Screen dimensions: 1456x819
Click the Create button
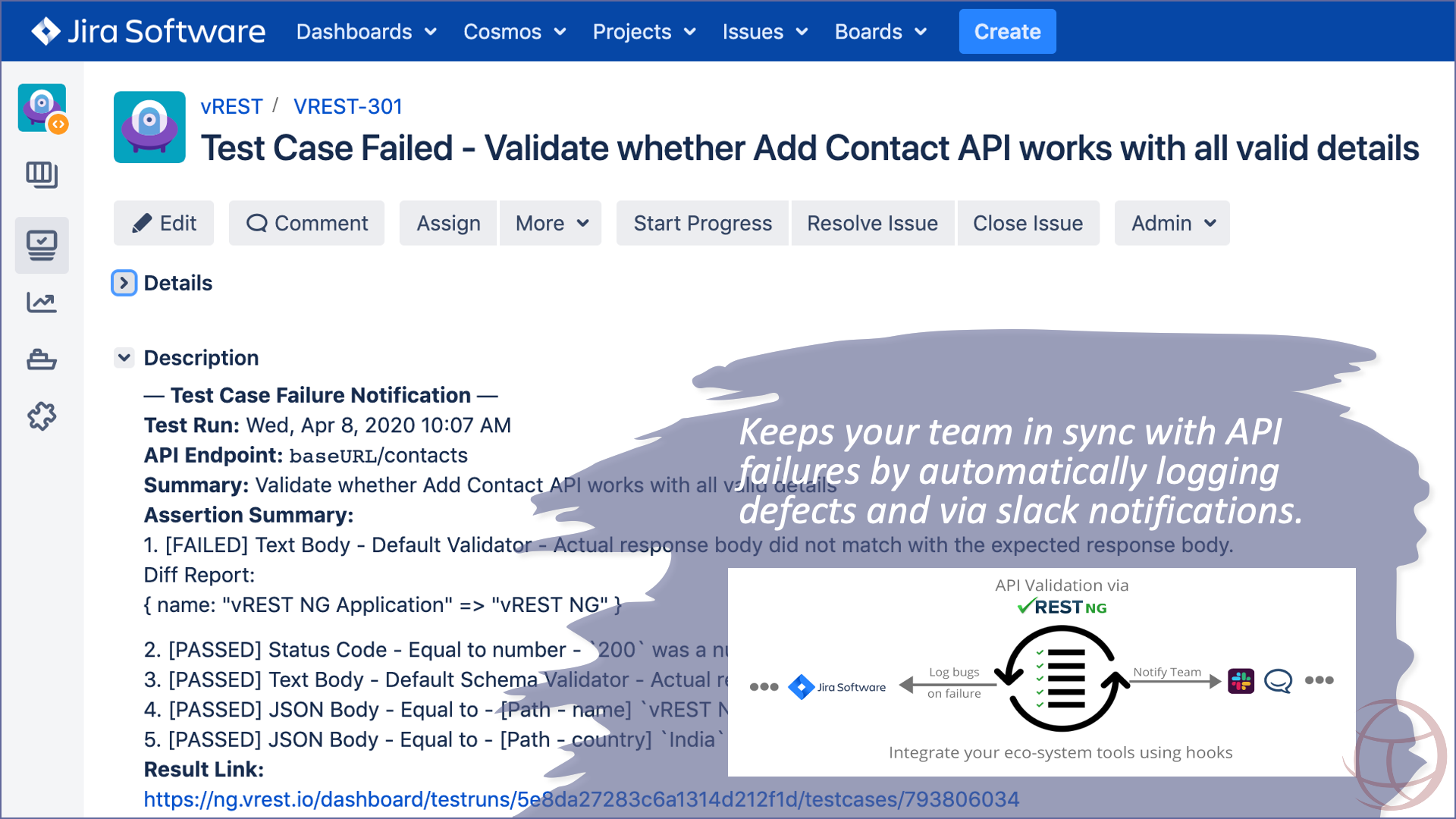tap(1007, 32)
